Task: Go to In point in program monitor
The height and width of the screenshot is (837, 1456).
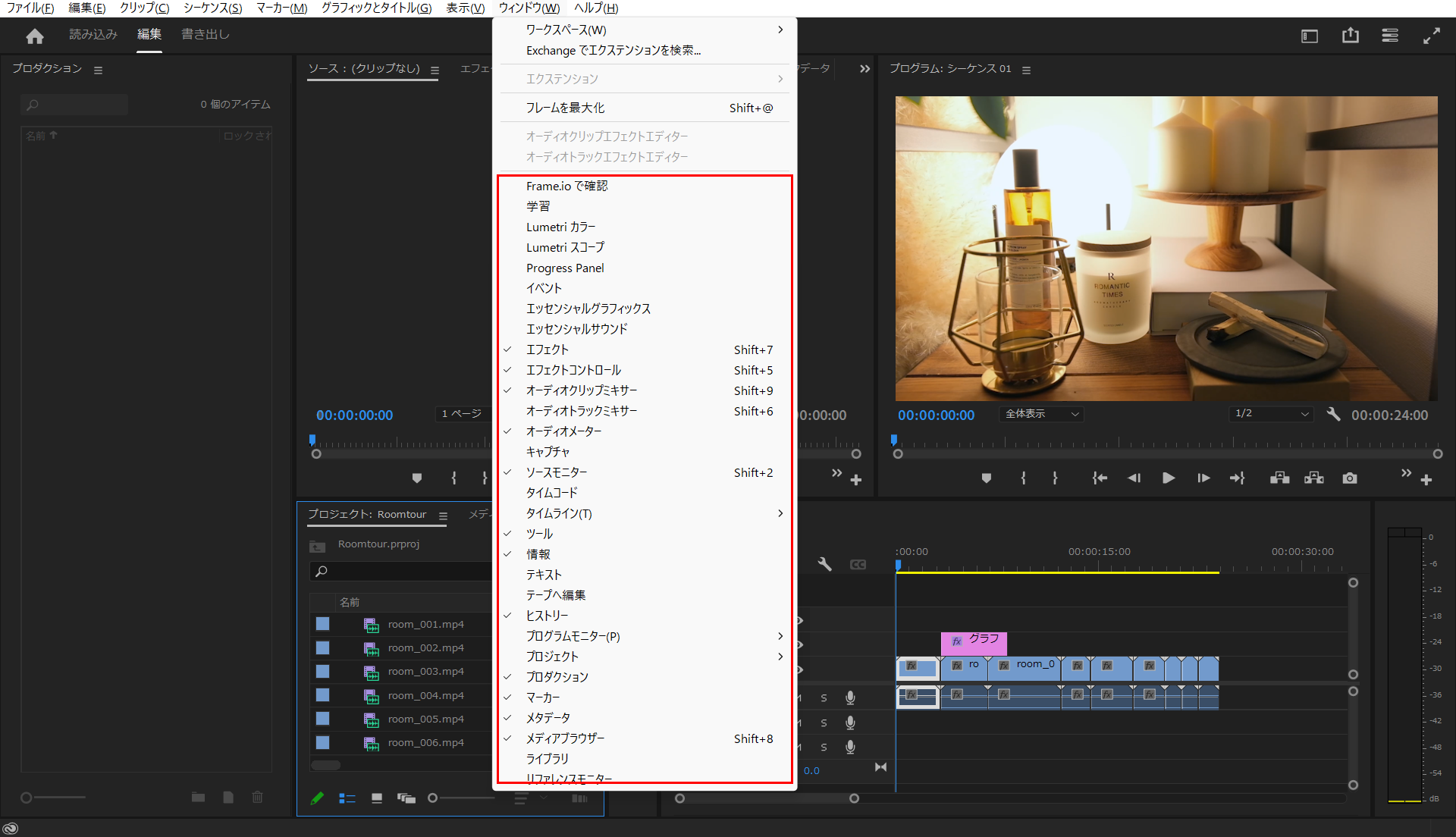Action: click(x=1100, y=478)
